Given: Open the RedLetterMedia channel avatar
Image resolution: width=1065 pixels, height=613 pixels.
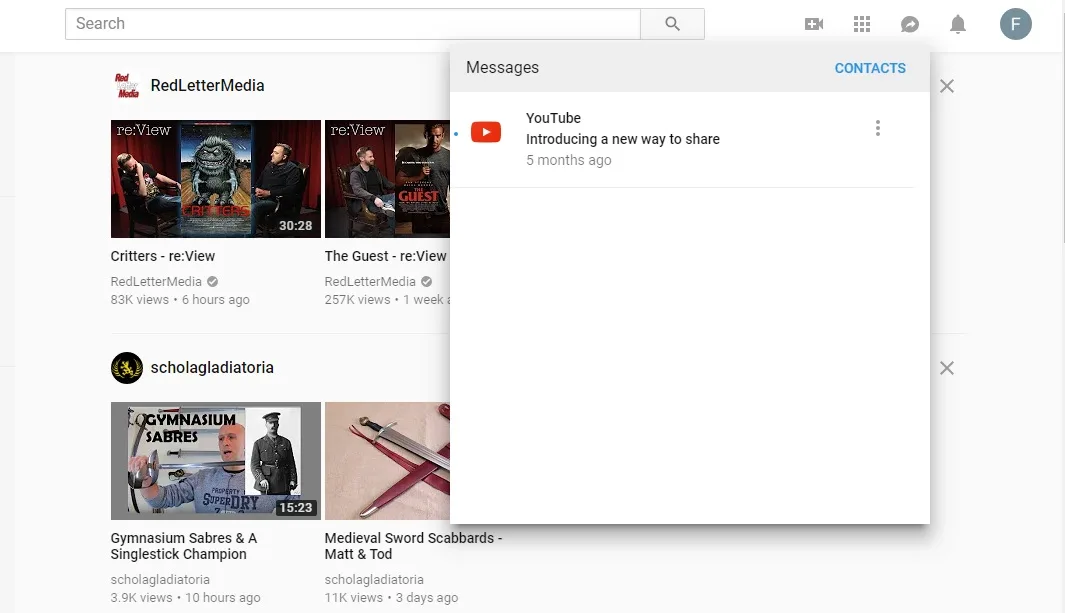Looking at the screenshot, I should pos(127,86).
